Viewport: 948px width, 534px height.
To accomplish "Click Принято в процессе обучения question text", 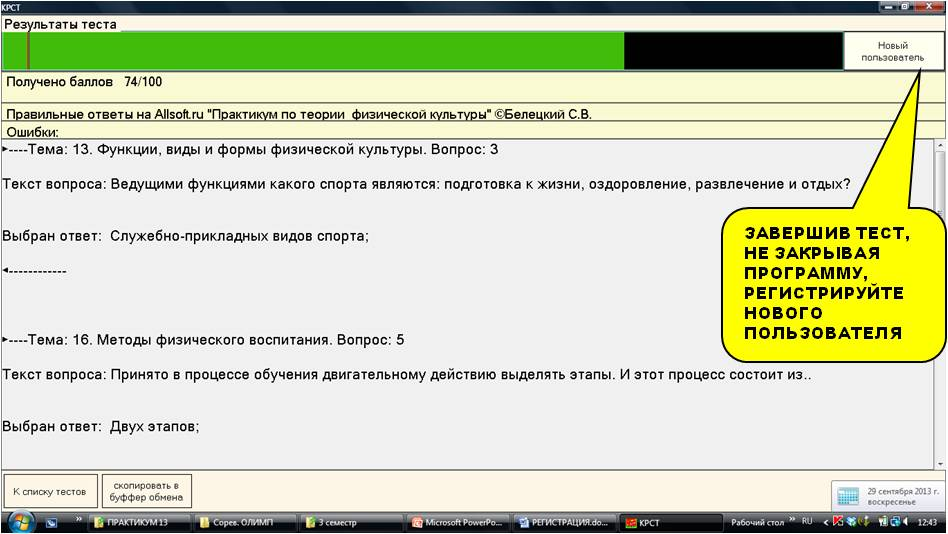I will coord(407,374).
